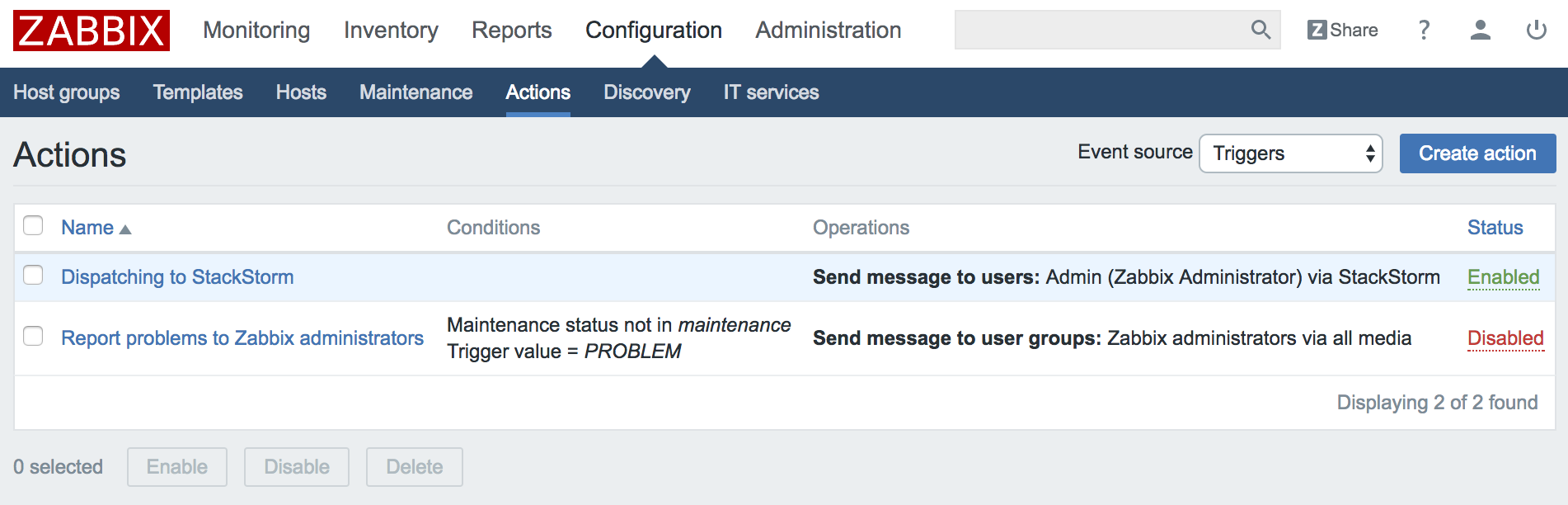
Task: Select the Actions tab
Action: [x=538, y=92]
